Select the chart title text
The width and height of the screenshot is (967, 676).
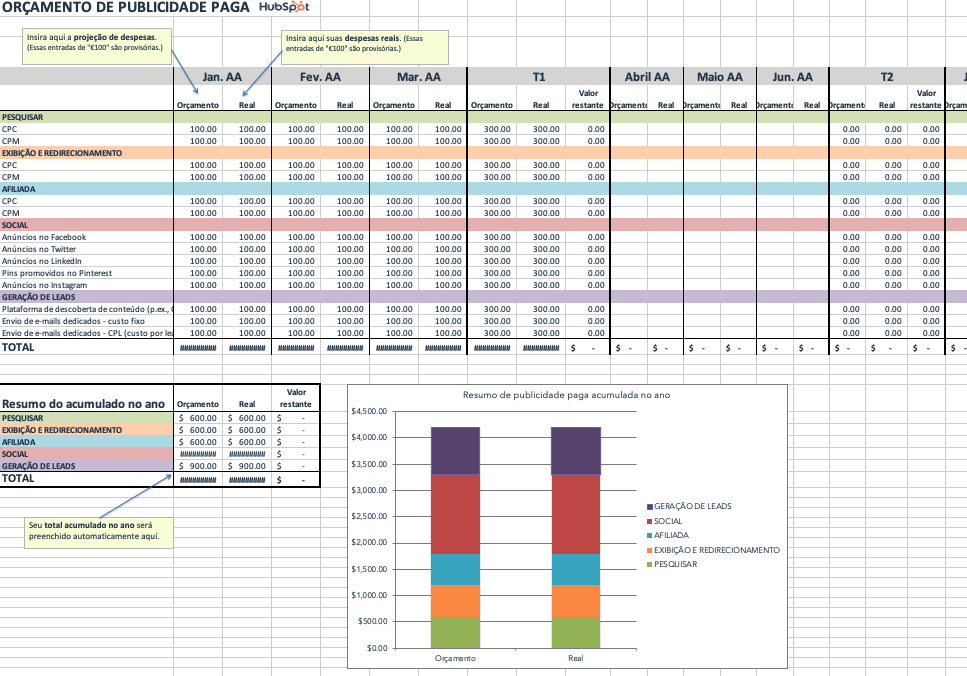(566, 395)
